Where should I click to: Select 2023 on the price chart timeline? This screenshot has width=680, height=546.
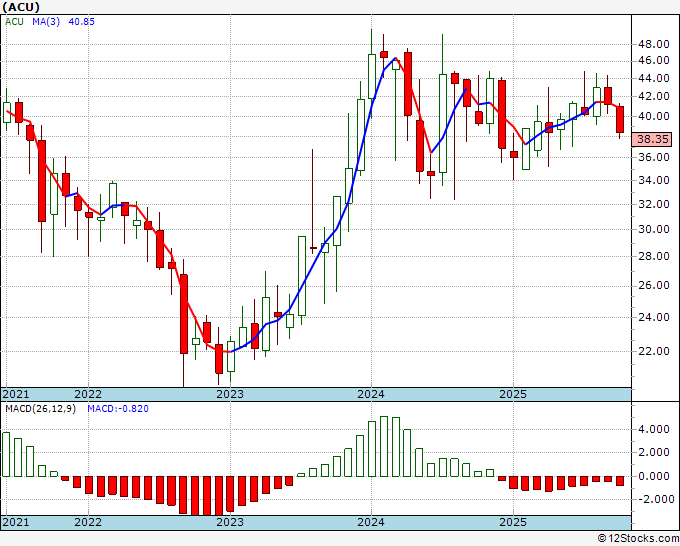[x=230, y=394]
